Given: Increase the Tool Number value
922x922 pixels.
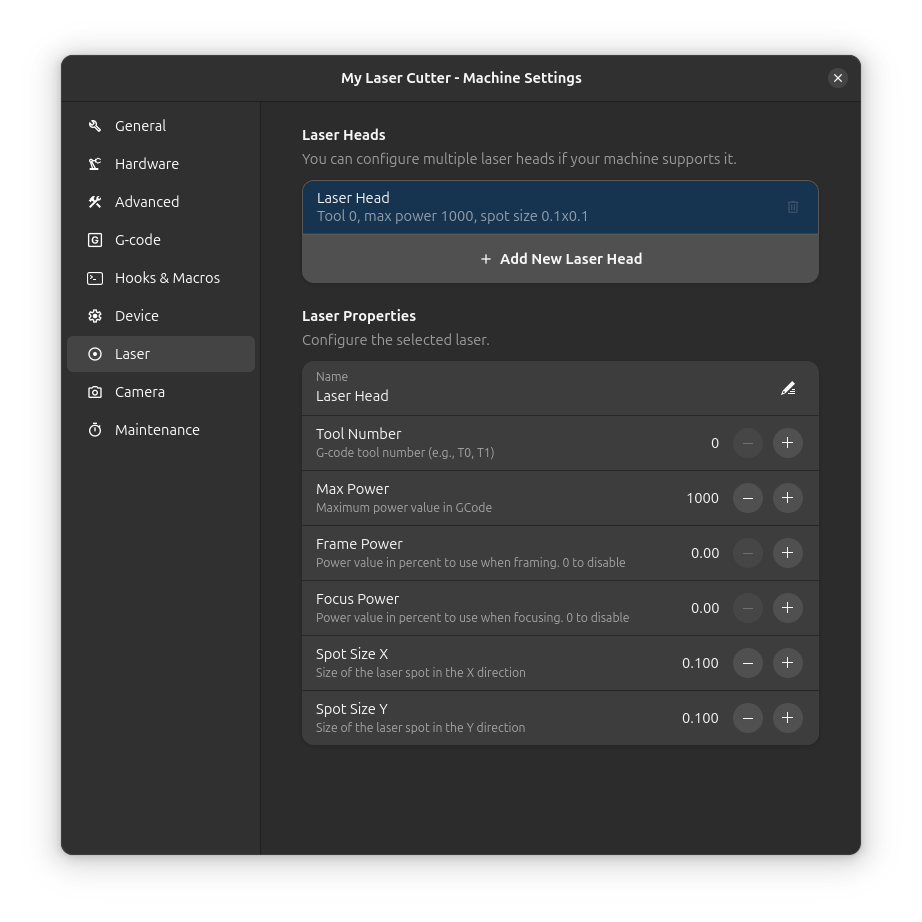Looking at the screenshot, I should tap(788, 443).
